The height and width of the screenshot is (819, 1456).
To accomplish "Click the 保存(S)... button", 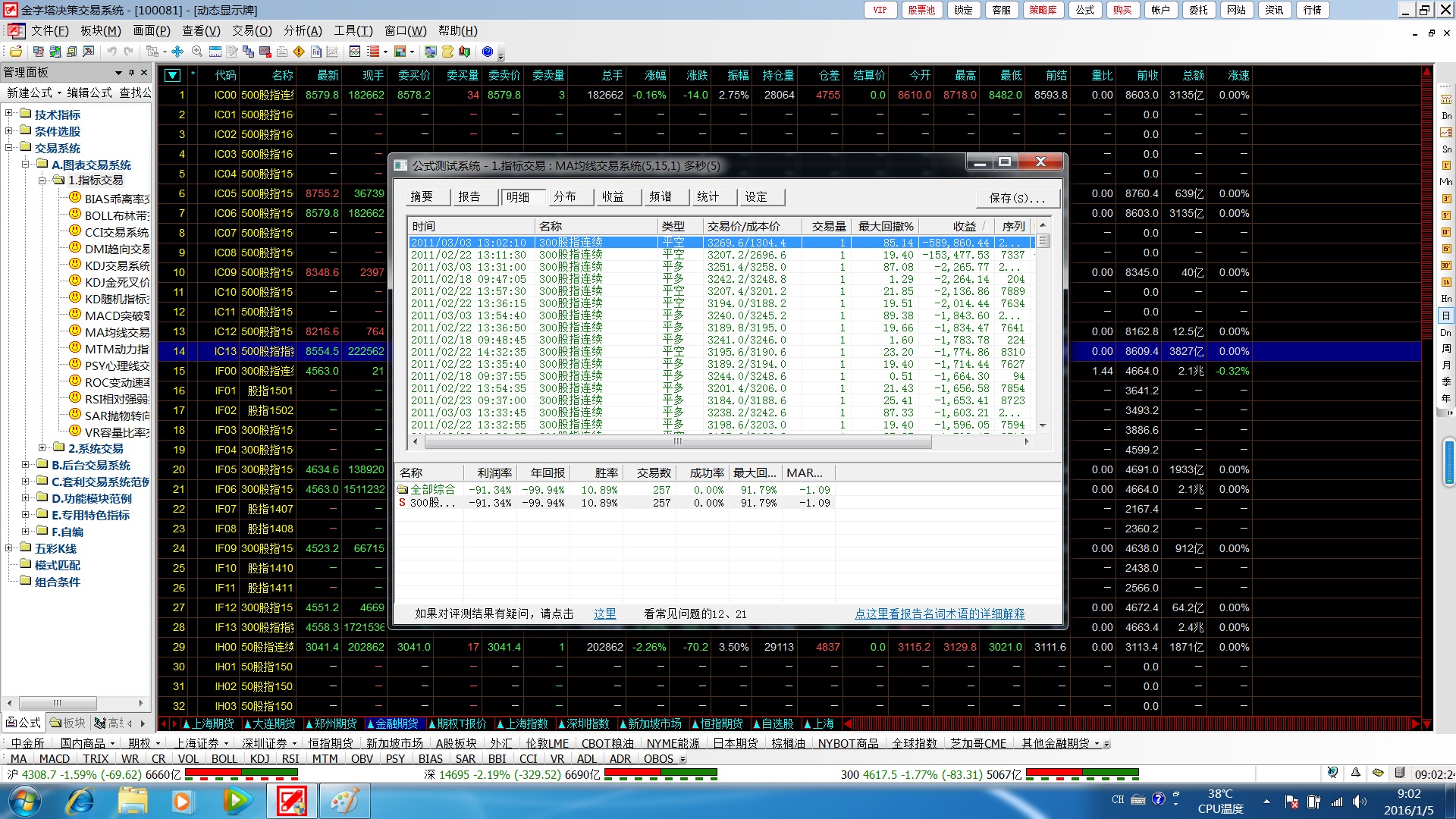I will [1017, 198].
